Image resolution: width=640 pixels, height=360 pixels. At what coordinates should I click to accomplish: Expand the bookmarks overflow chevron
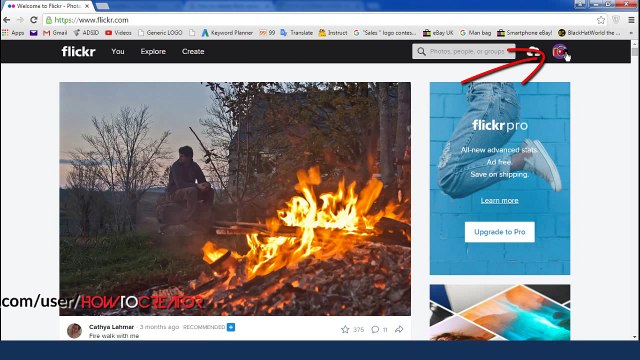[x=631, y=33]
